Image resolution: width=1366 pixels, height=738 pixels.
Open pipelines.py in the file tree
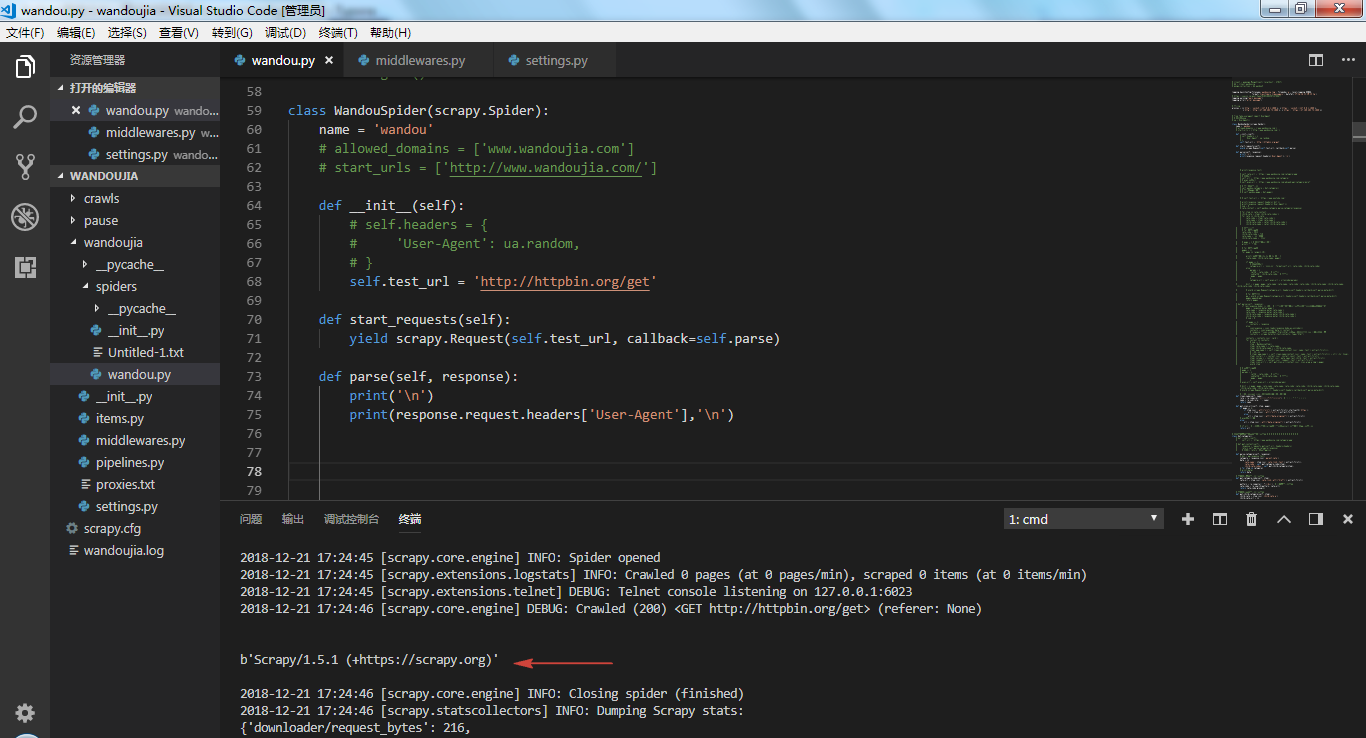pyautogui.click(x=135, y=462)
